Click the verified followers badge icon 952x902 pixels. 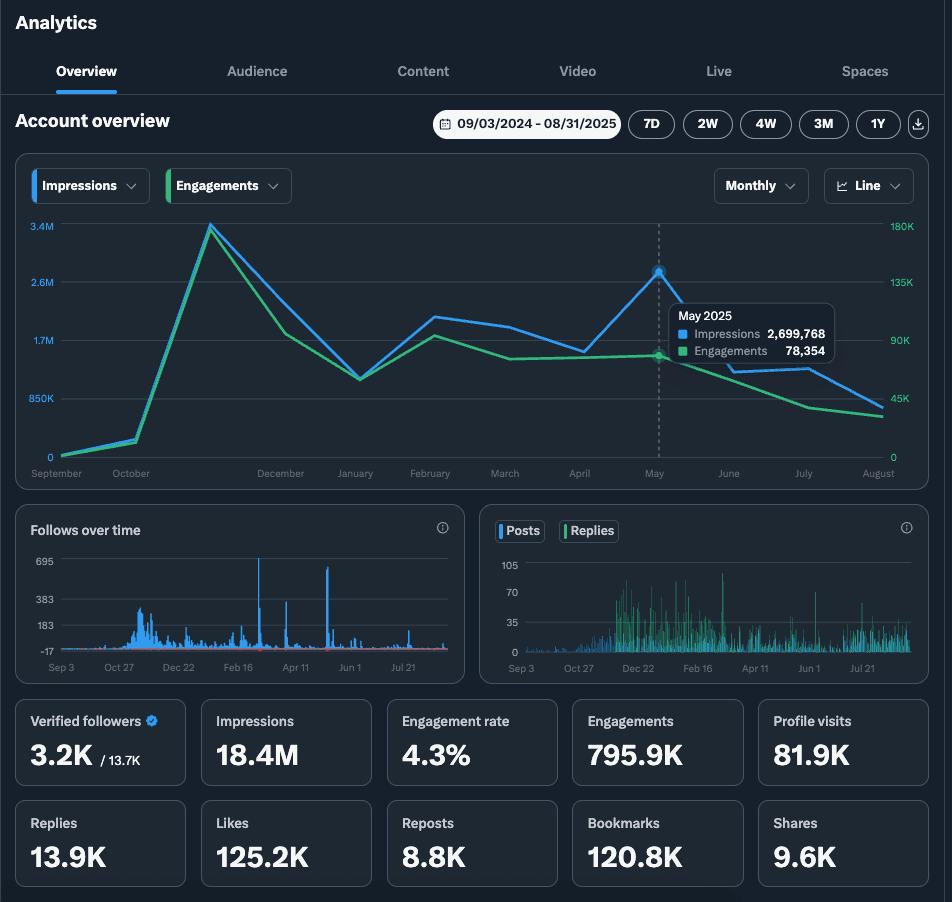point(152,720)
